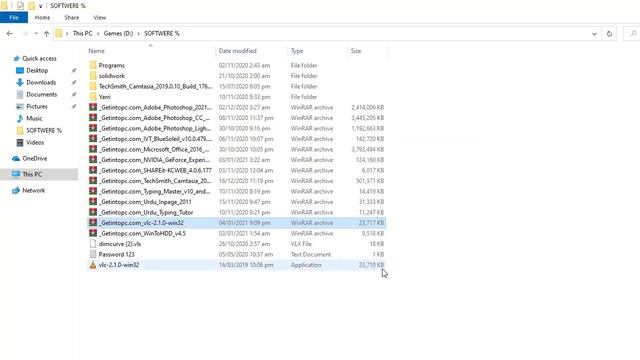
Task: Click New folder icon in title bar
Action: pos(31,6)
